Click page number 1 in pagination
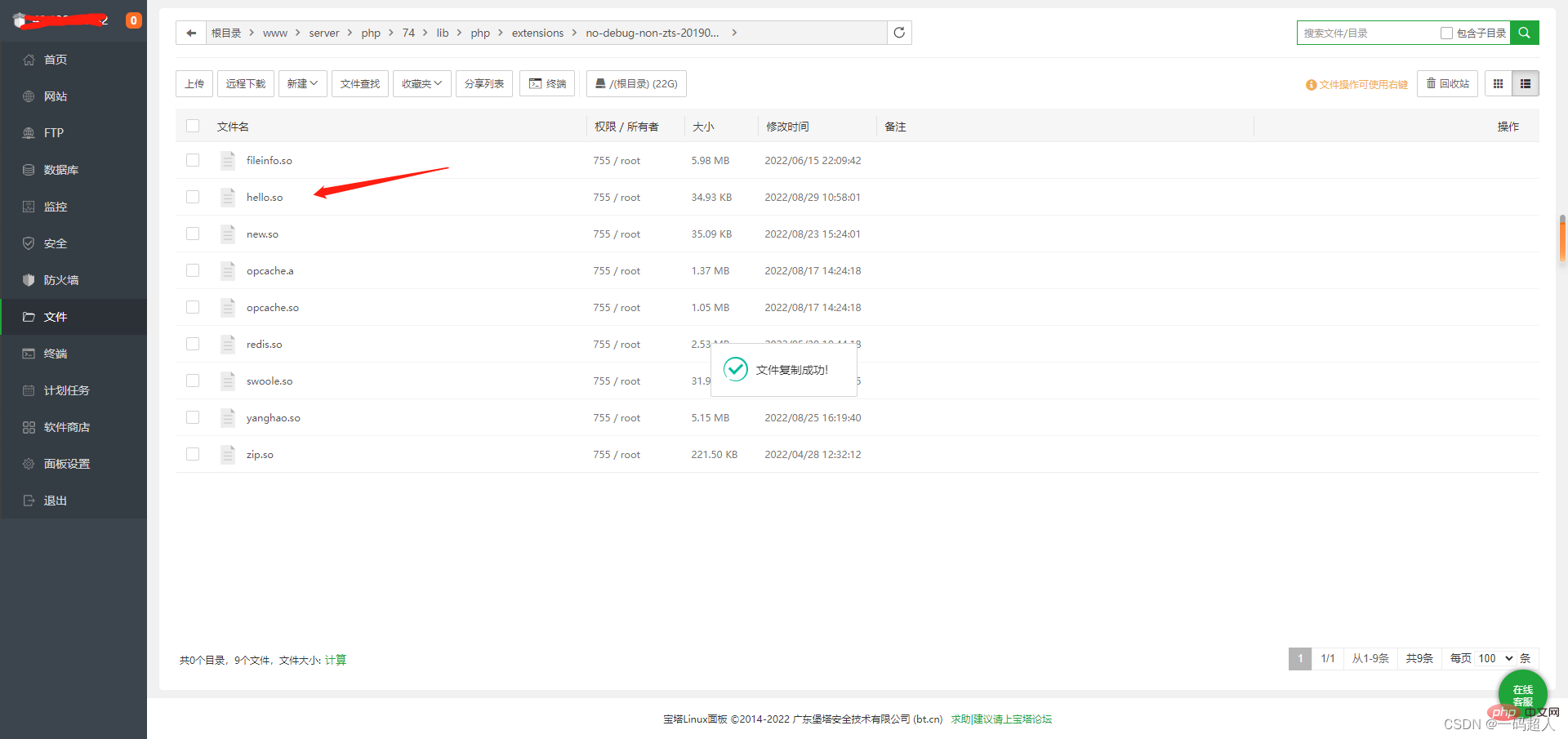1568x739 pixels. [x=1300, y=658]
